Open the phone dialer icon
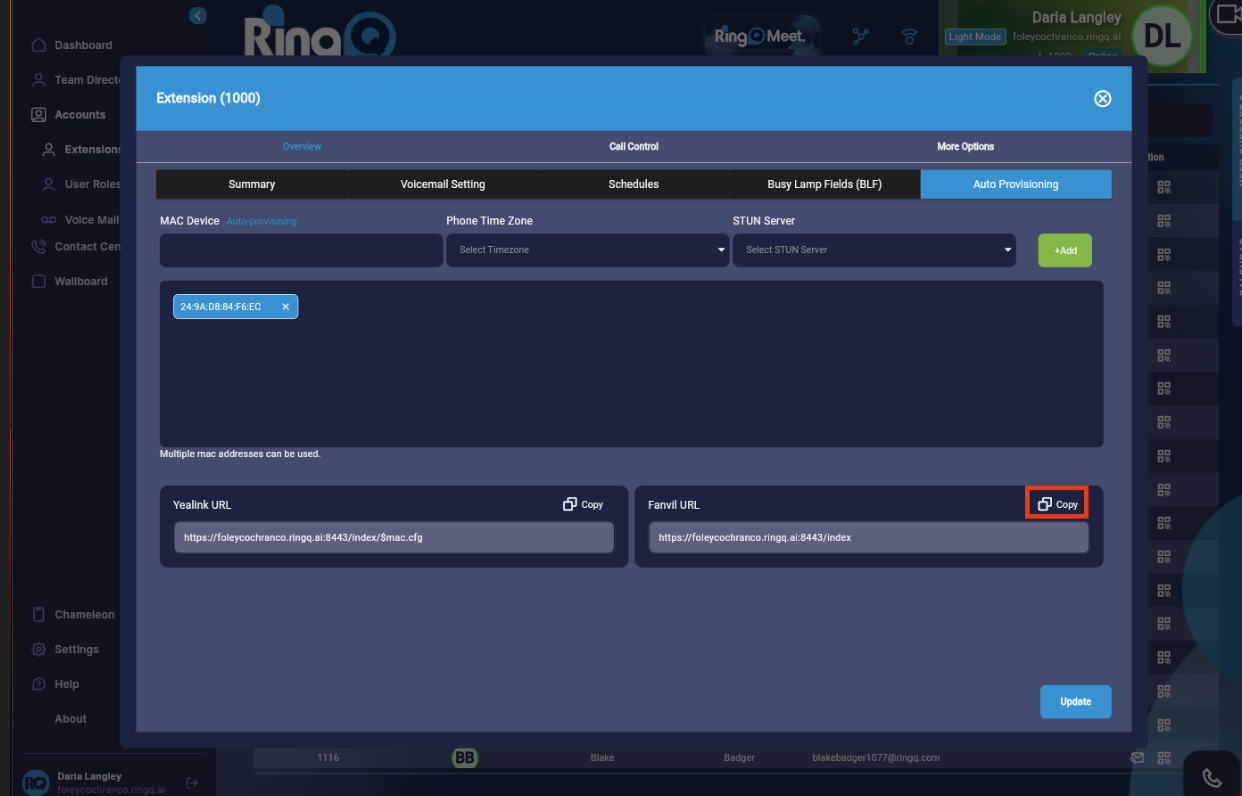Viewport: 1242px width, 796px height. tap(1211, 777)
